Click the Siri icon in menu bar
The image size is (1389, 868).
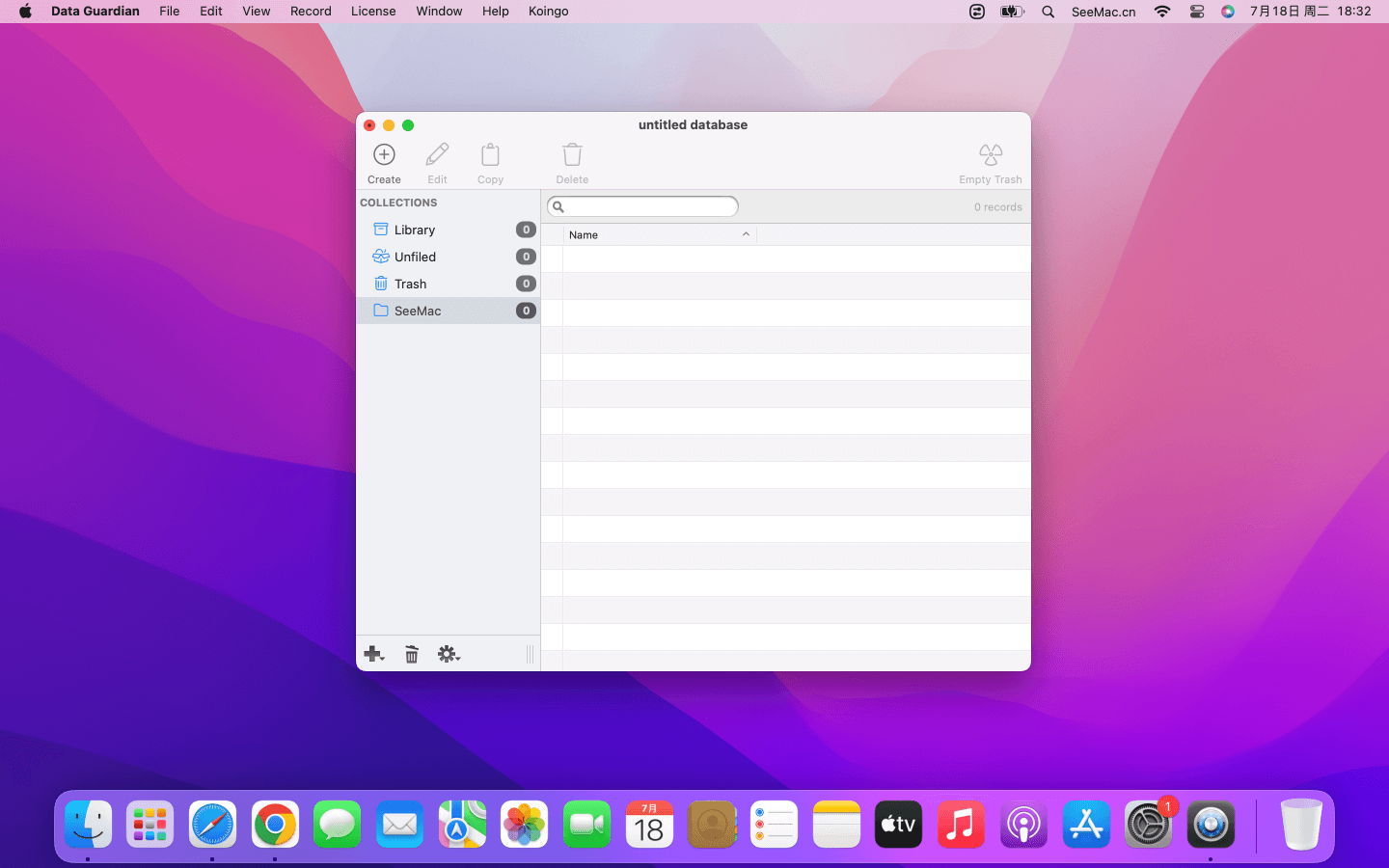(x=1228, y=12)
